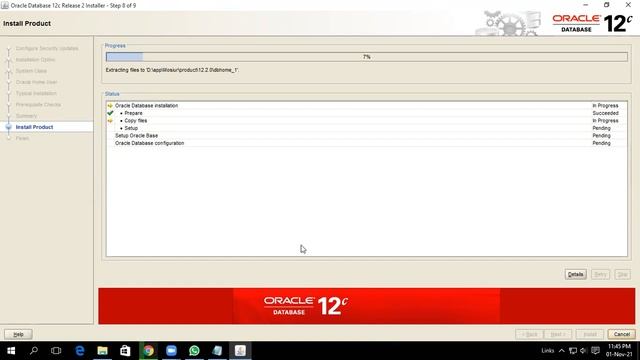Open Zoom from the taskbar
The height and width of the screenshot is (360, 640).
click(x=171, y=351)
